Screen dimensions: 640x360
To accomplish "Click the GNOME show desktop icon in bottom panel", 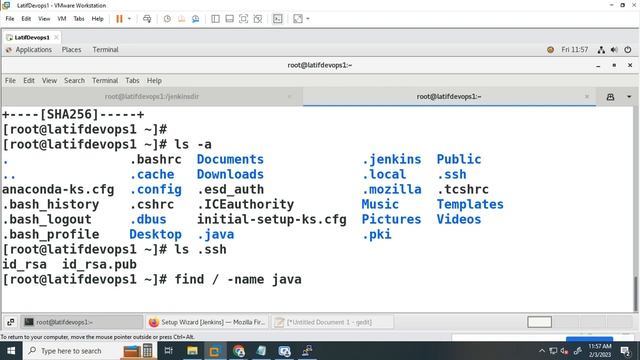I will [11, 322].
